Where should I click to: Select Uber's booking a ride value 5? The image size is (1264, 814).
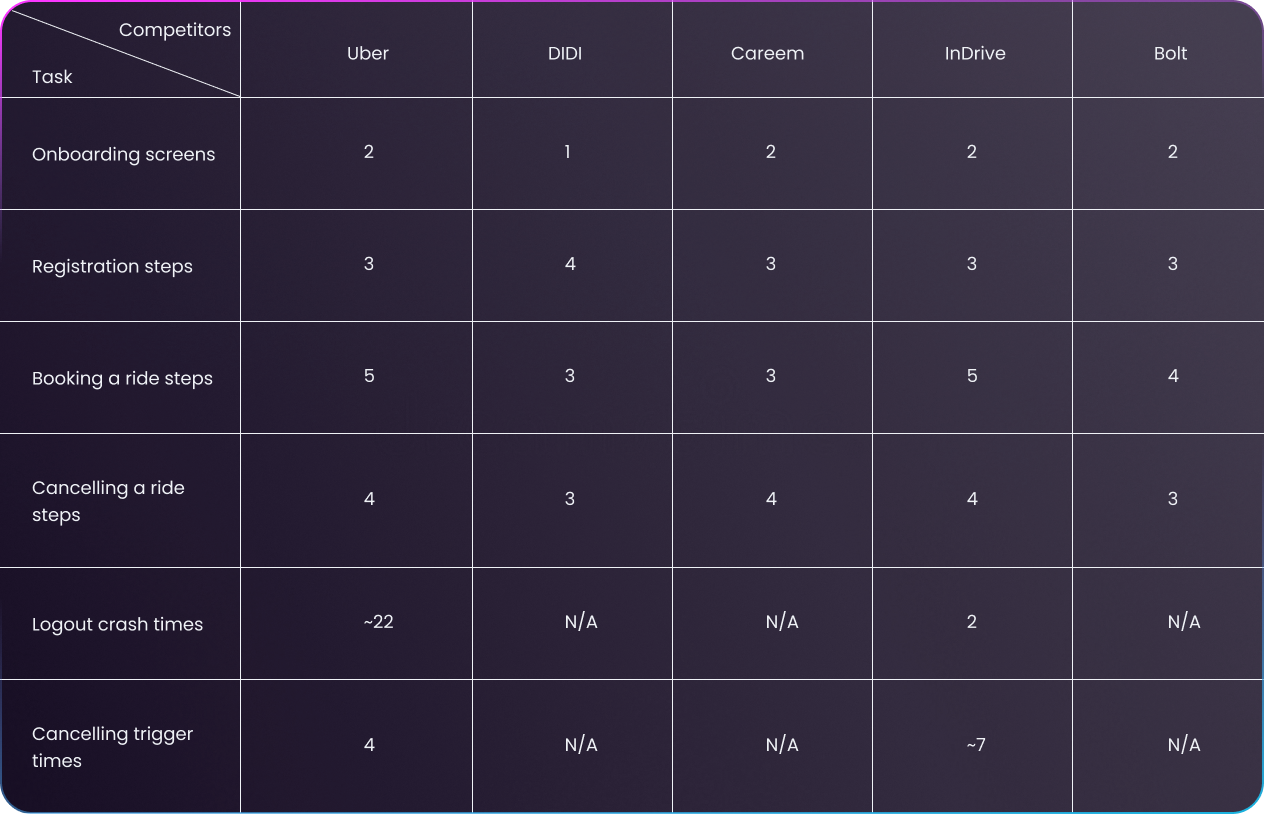[x=369, y=376]
